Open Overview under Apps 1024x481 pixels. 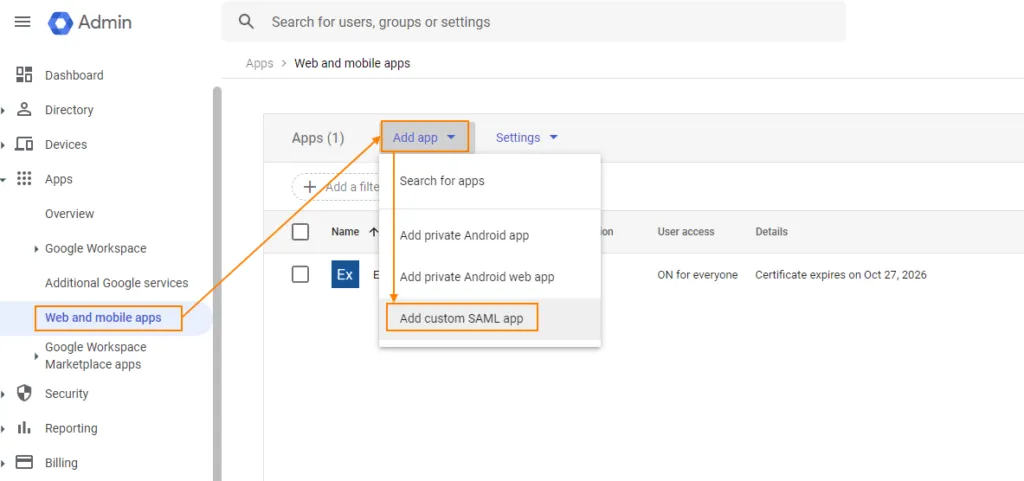(x=69, y=213)
